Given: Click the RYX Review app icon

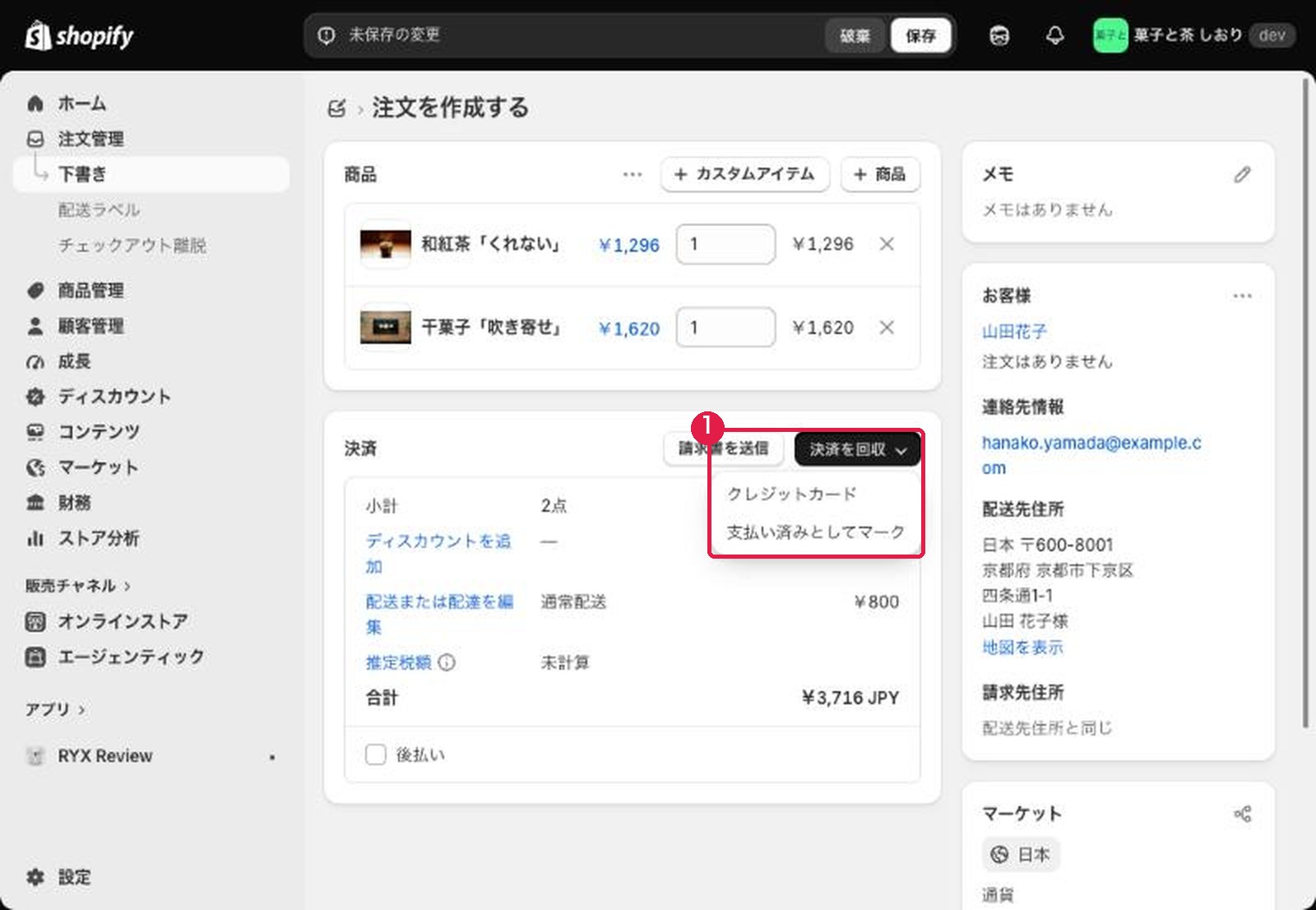Looking at the screenshot, I should click(35, 756).
